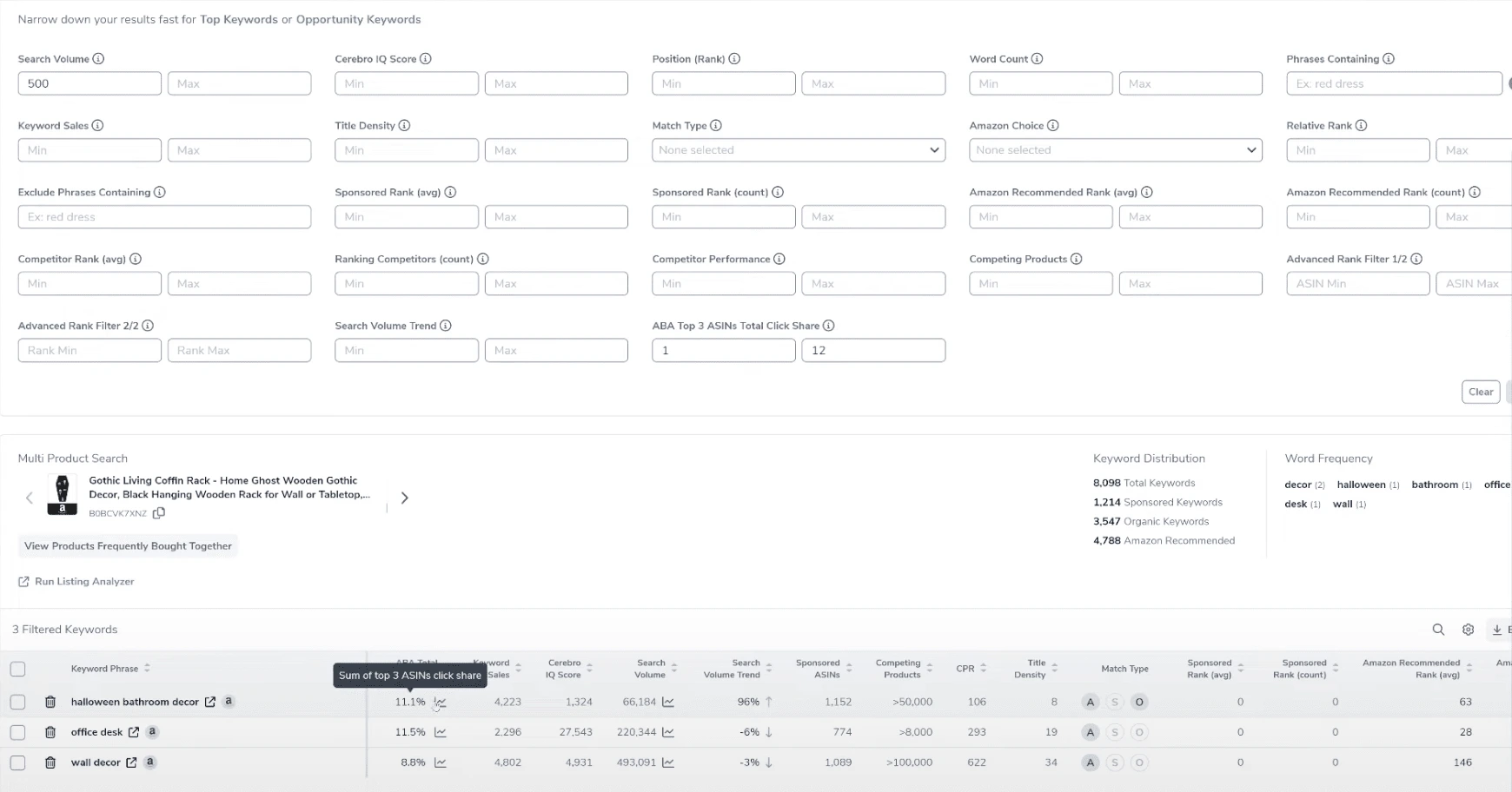Viewport: 1512px width, 792px height.
Task: Sort by the CPR column header
Action: (x=971, y=669)
